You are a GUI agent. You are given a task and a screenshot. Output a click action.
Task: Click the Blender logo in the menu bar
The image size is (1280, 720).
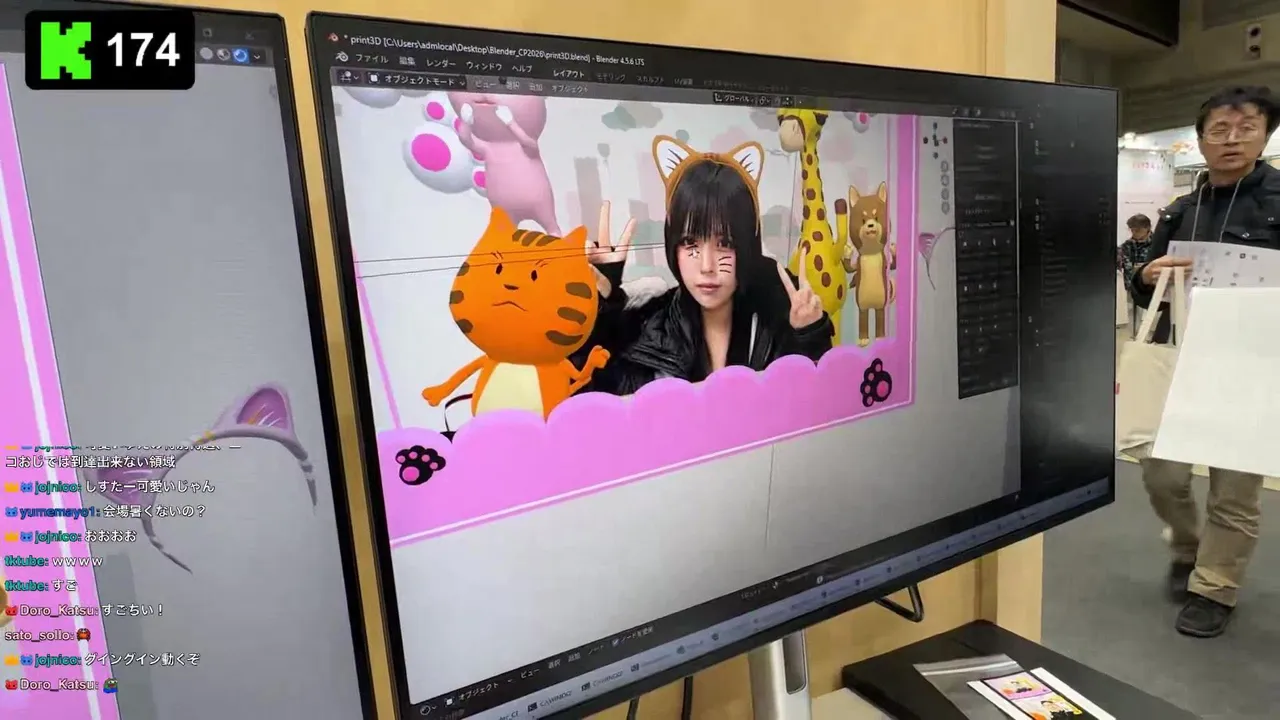click(342, 57)
